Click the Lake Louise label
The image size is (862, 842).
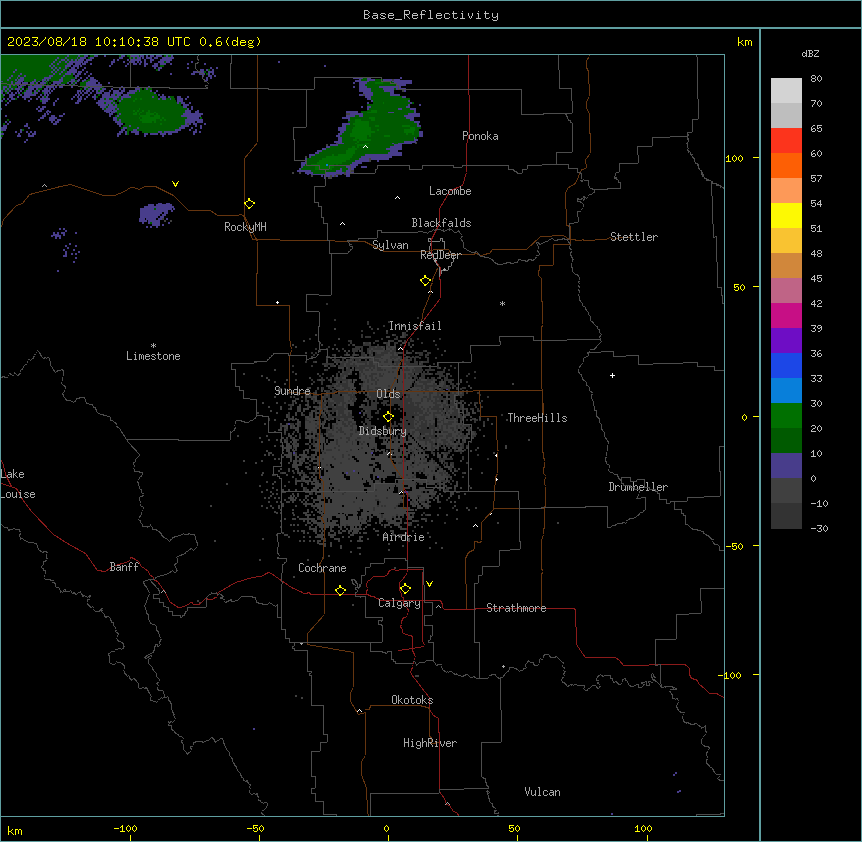coord(18,484)
